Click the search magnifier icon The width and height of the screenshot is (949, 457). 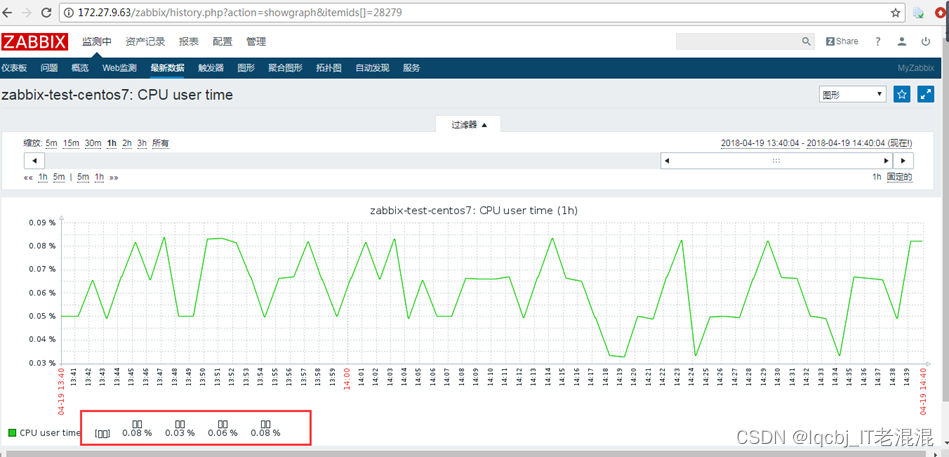(x=806, y=41)
